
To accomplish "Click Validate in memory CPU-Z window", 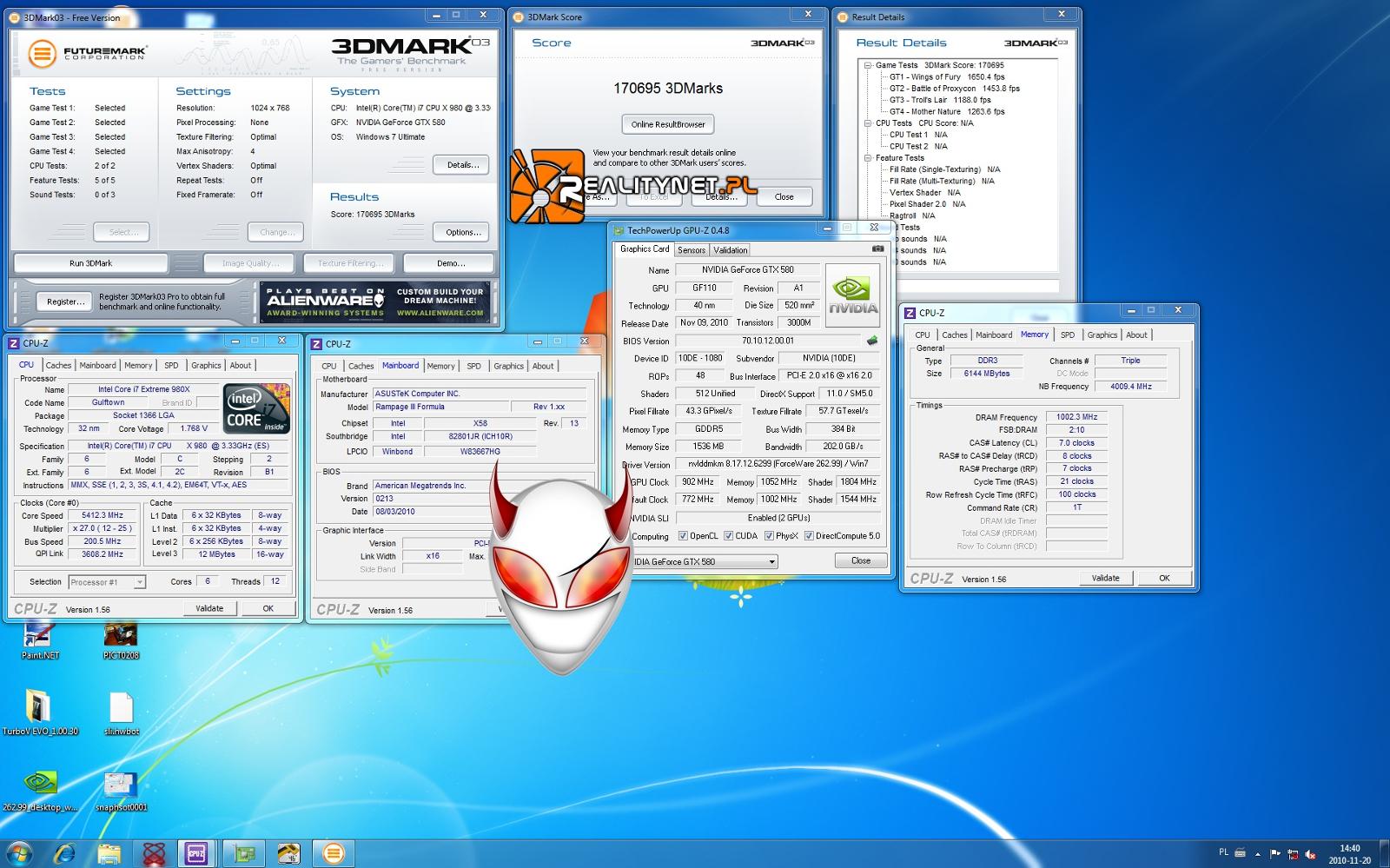I will [x=1106, y=579].
